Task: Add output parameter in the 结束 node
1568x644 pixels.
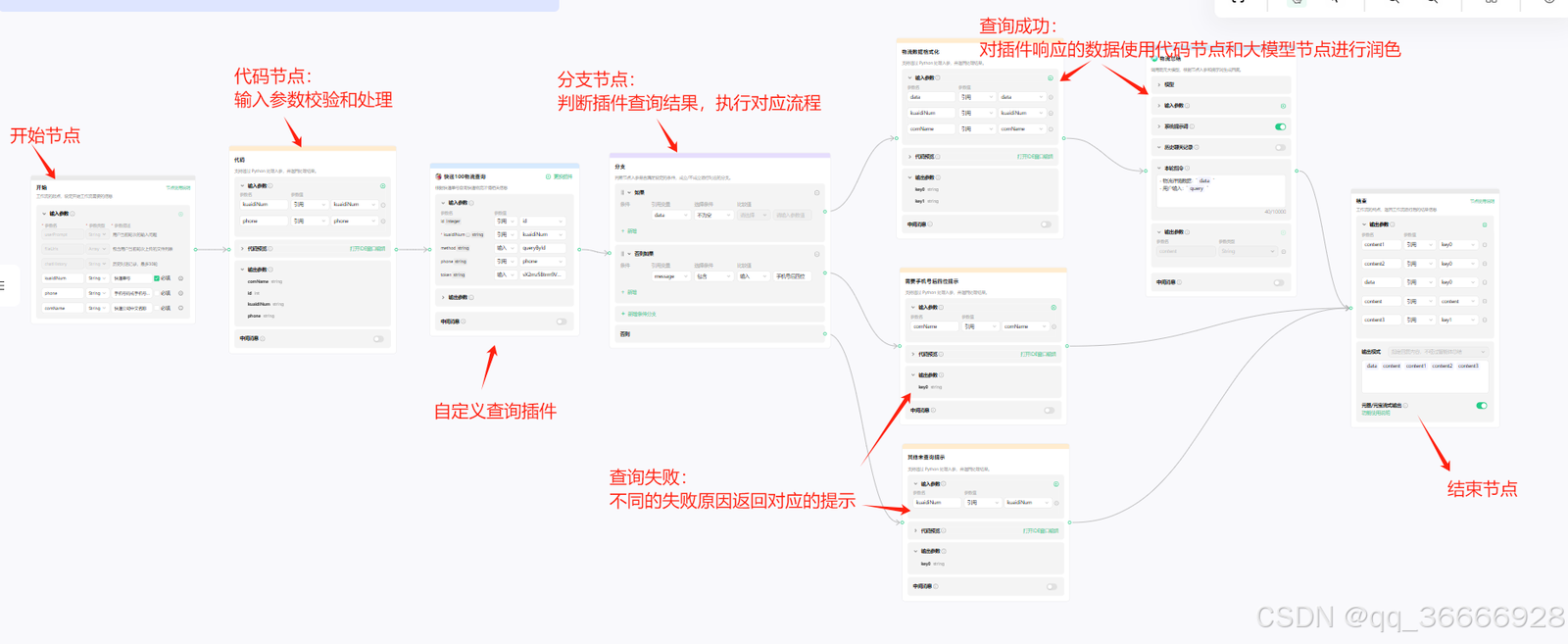Action: pyautogui.click(x=1485, y=224)
